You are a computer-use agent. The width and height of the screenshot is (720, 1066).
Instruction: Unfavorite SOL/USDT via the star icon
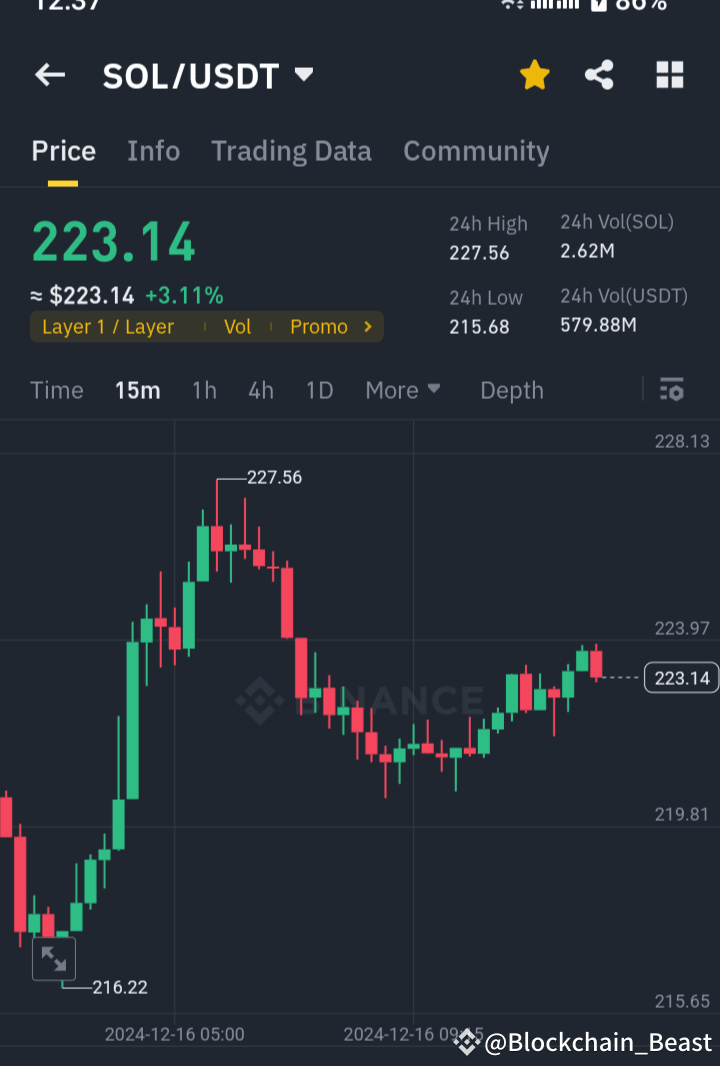point(535,74)
